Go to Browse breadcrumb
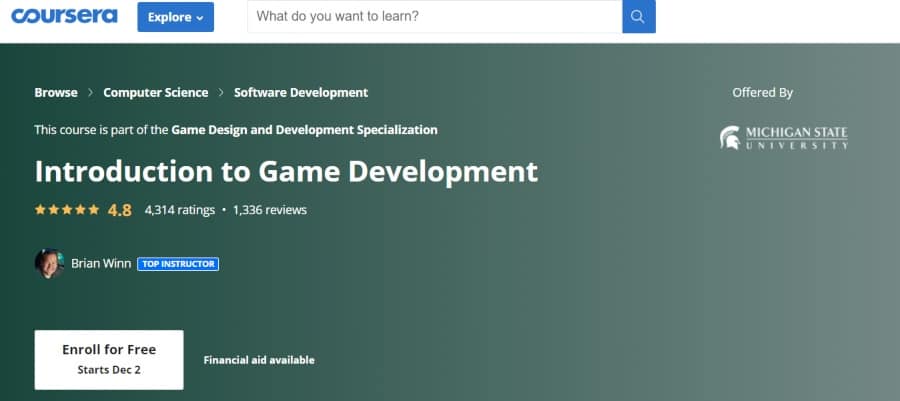 (56, 92)
